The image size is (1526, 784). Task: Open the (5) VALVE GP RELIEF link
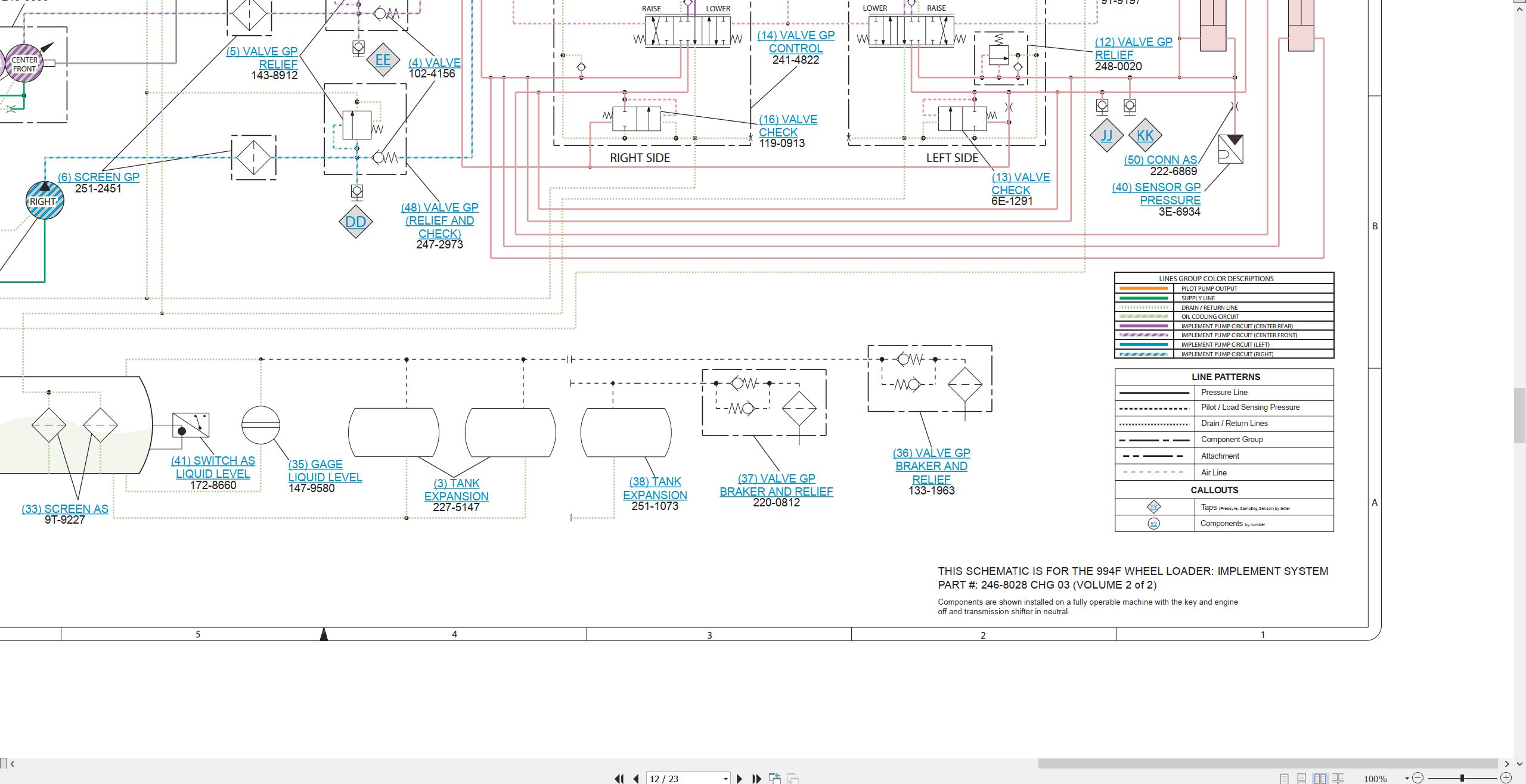point(262,58)
